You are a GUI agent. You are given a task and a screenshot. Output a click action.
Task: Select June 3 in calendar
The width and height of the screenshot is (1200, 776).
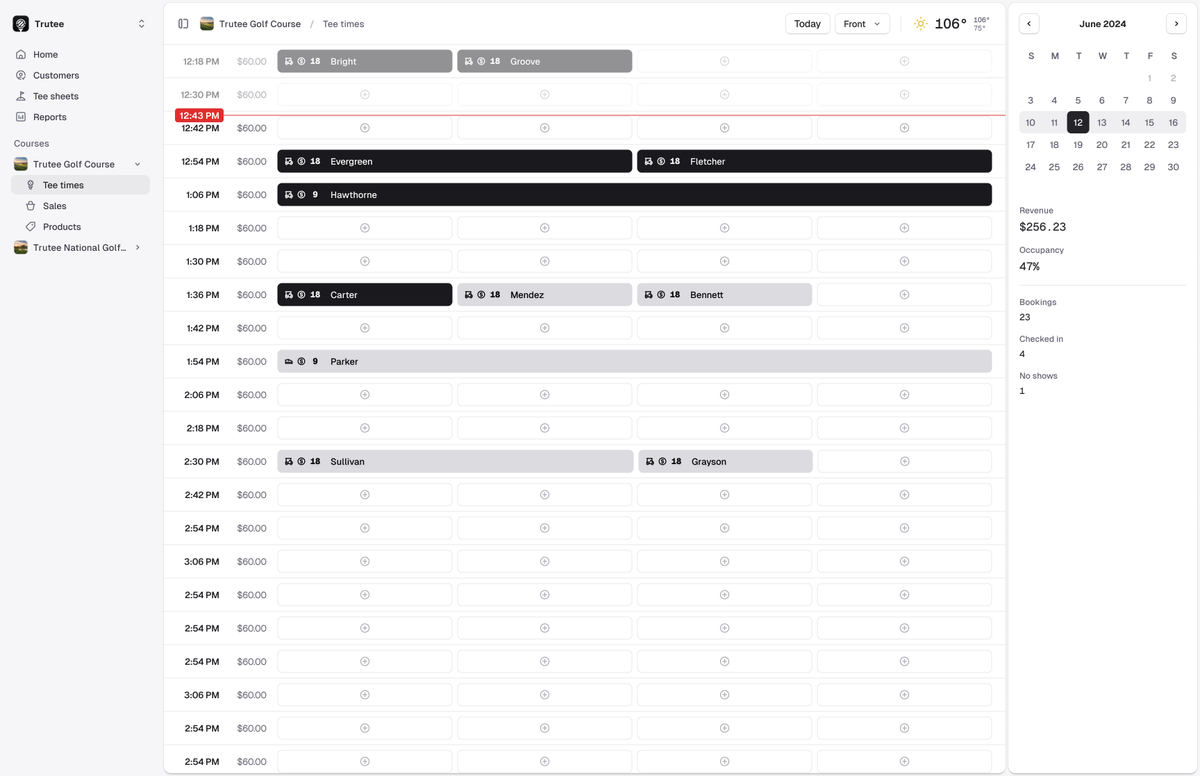tap(1030, 100)
